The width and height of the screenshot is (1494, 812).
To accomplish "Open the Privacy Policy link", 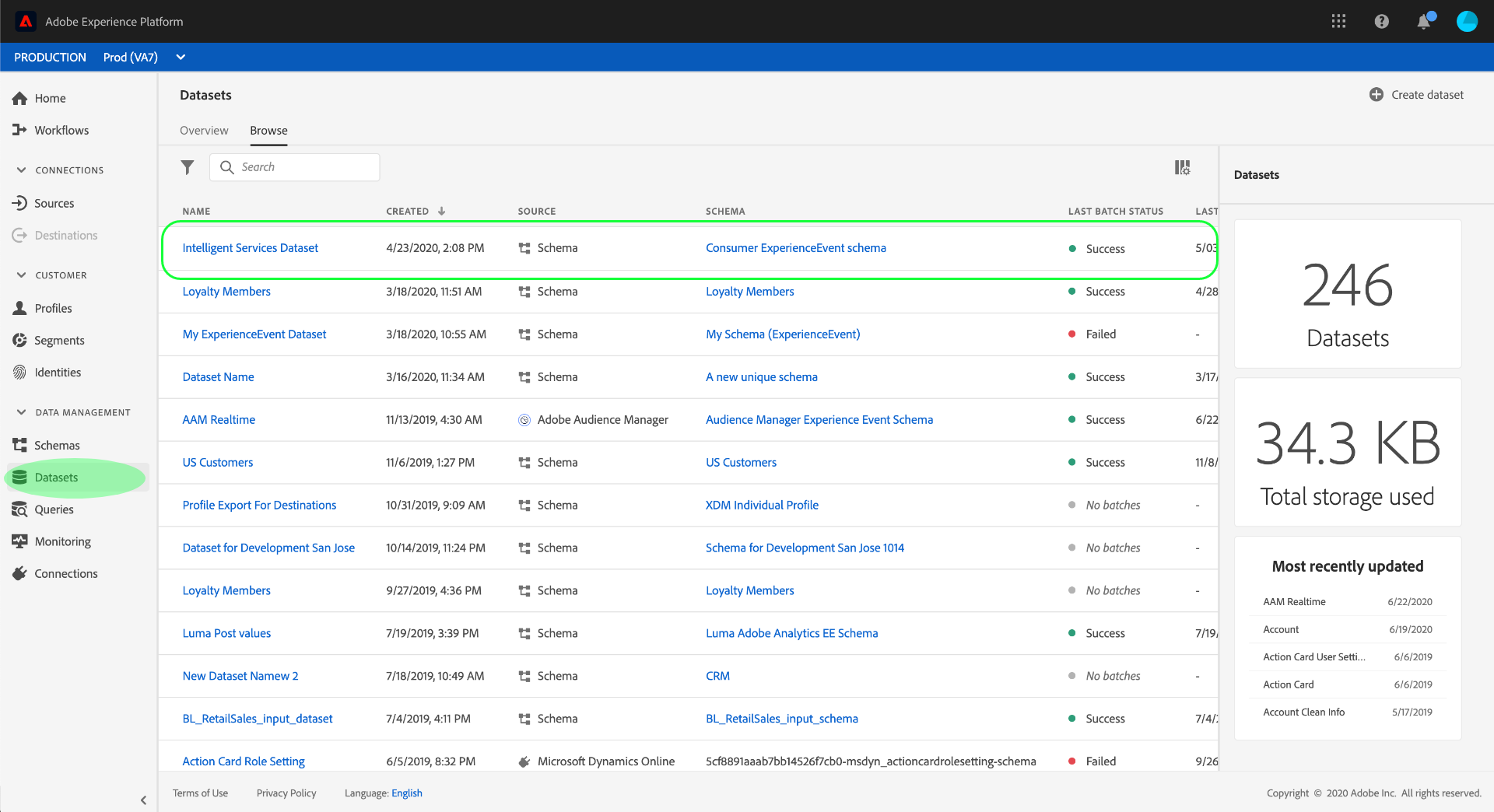I will 286,793.
